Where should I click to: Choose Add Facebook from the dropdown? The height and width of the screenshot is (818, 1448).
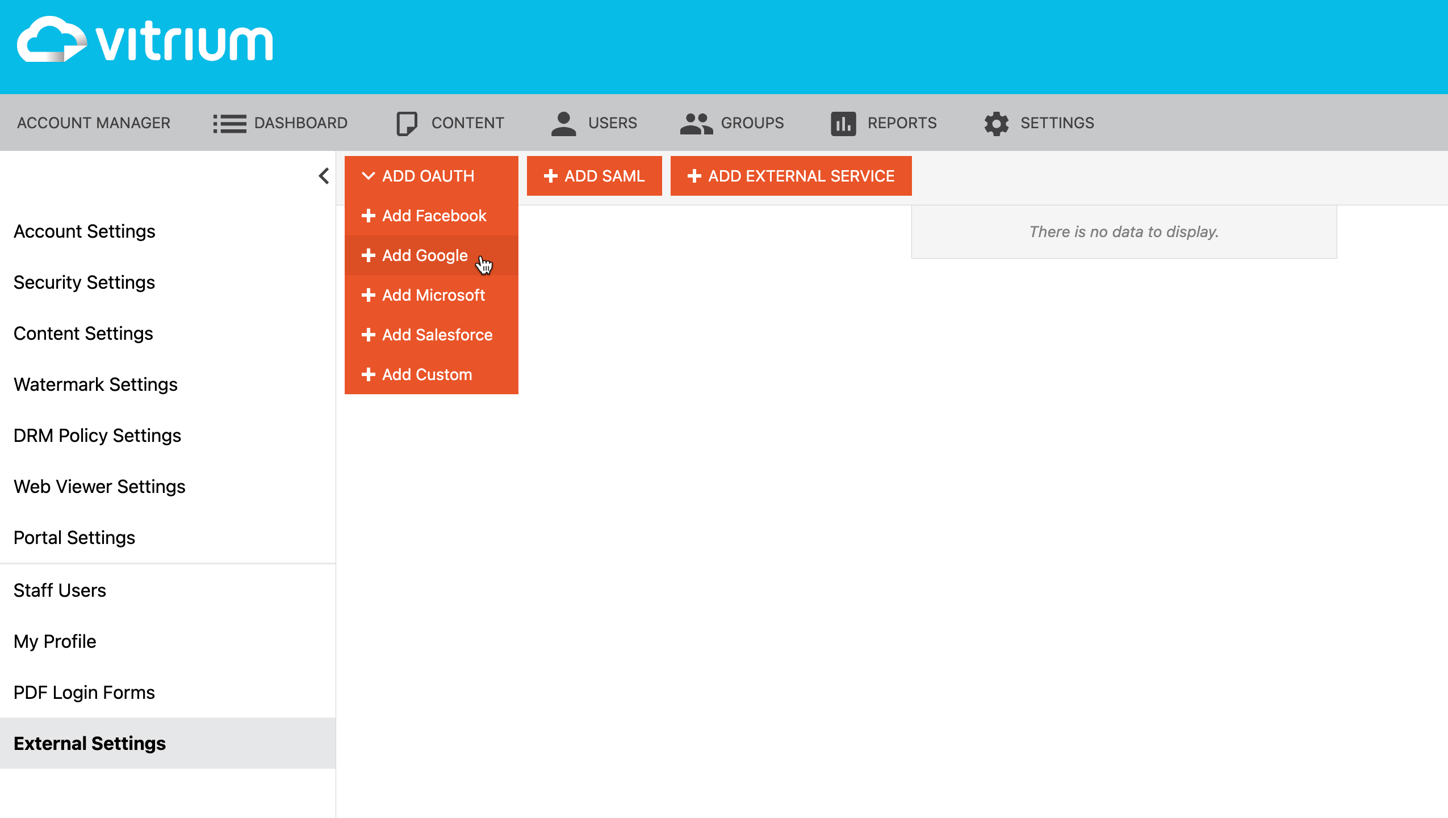point(432,216)
